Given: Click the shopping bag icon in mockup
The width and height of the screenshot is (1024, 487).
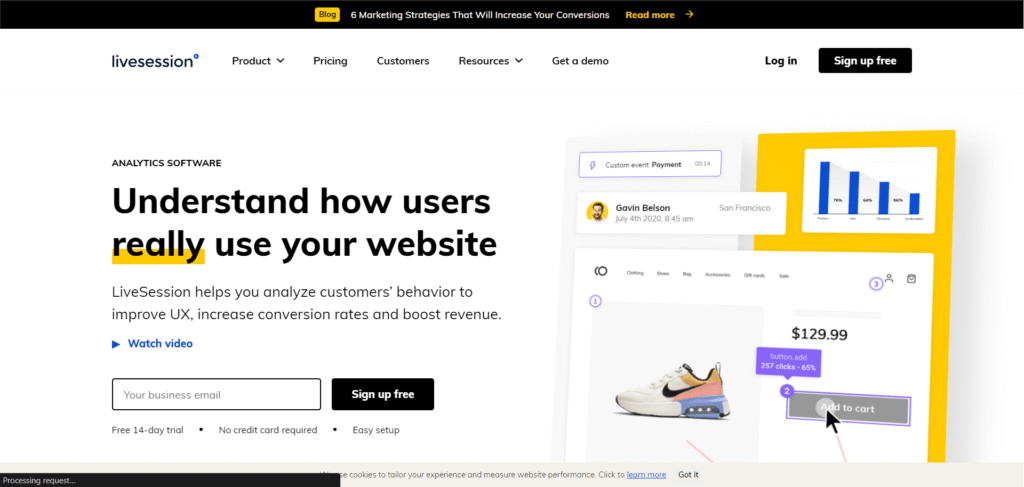Looking at the screenshot, I should 911,279.
